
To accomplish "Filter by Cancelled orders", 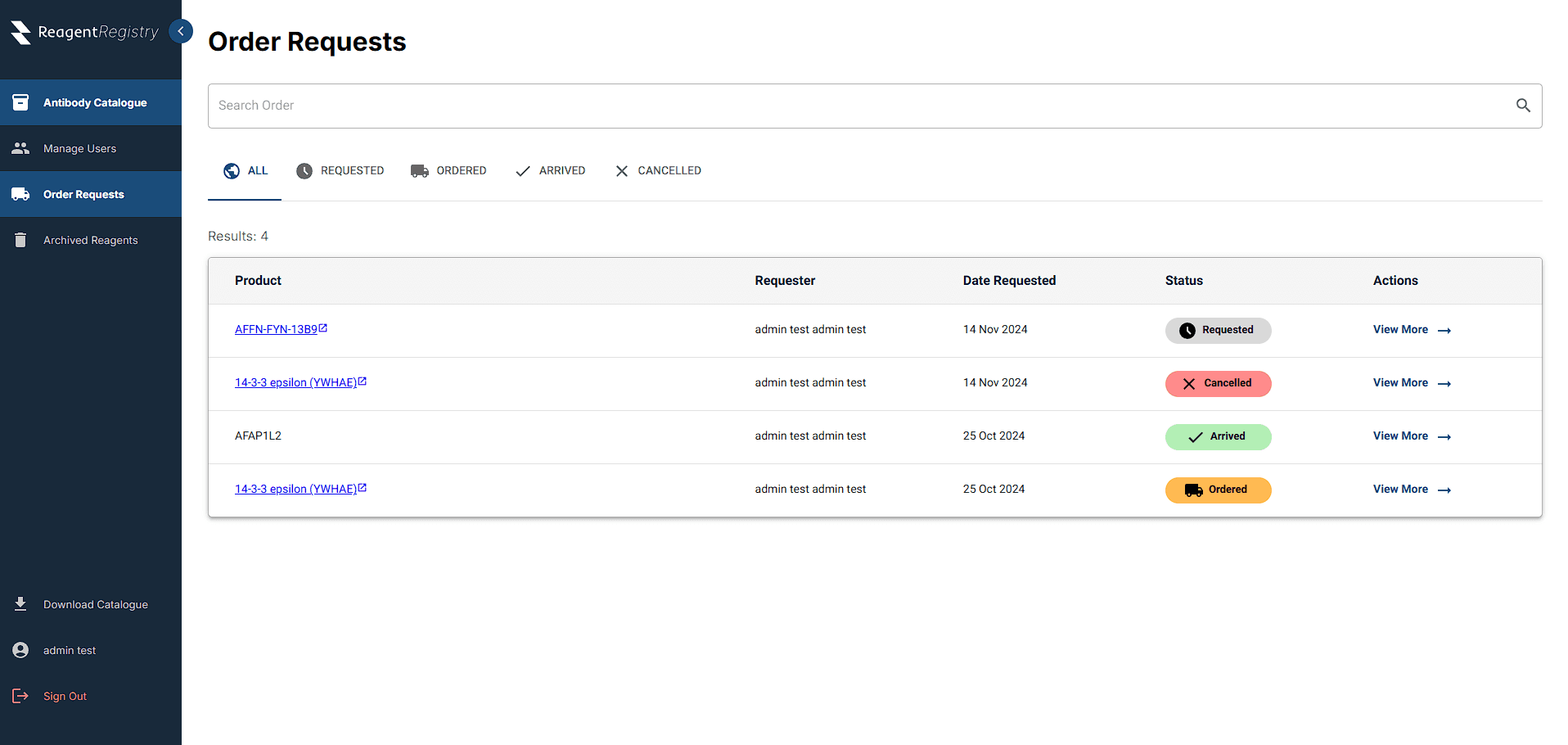I will (x=658, y=171).
